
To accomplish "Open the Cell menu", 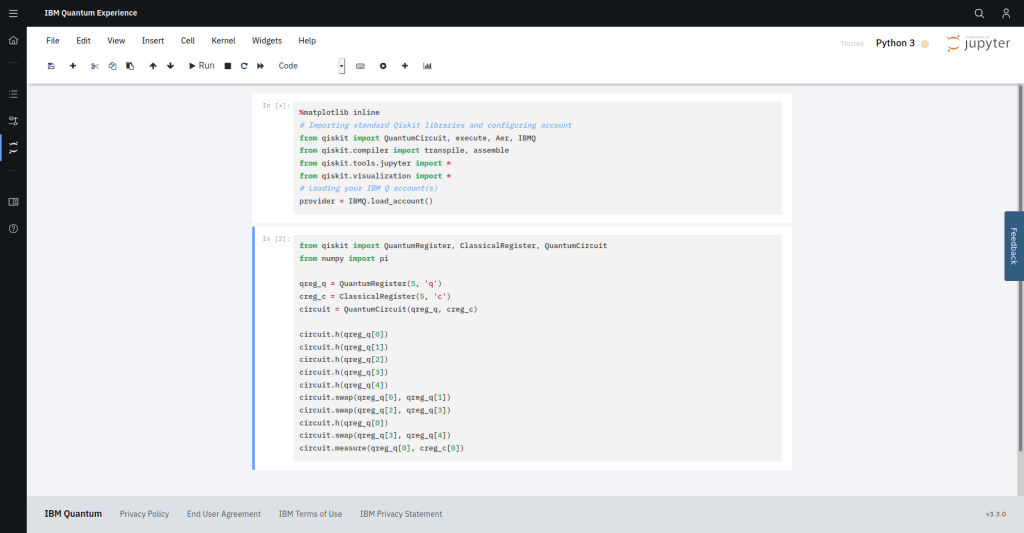I will (188, 40).
